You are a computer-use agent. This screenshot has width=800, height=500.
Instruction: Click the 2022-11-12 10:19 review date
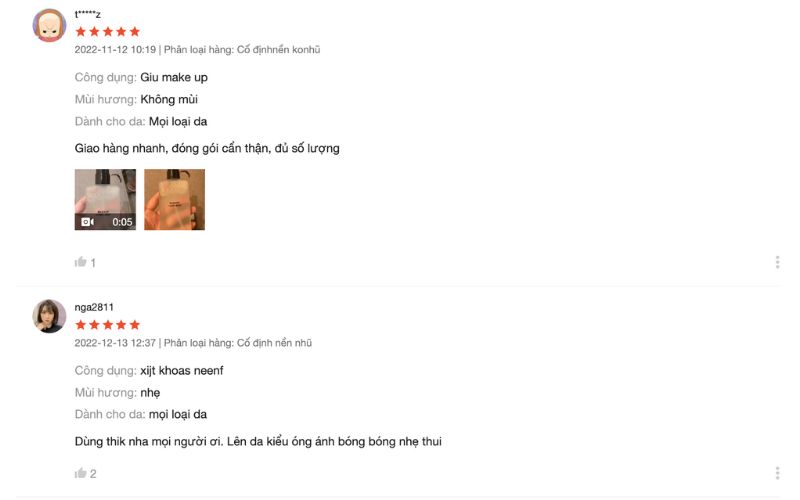tap(115, 49)
